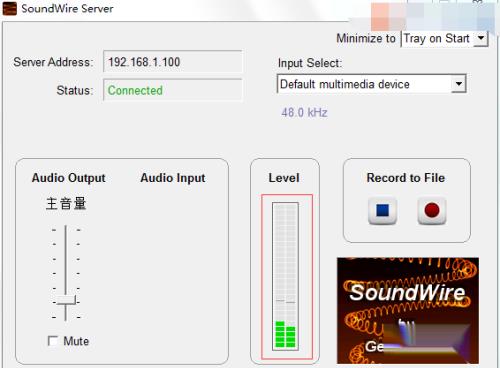Screen dimensions: 500x368
Task: Select the Audio Output heading
Action: (68, 178)
